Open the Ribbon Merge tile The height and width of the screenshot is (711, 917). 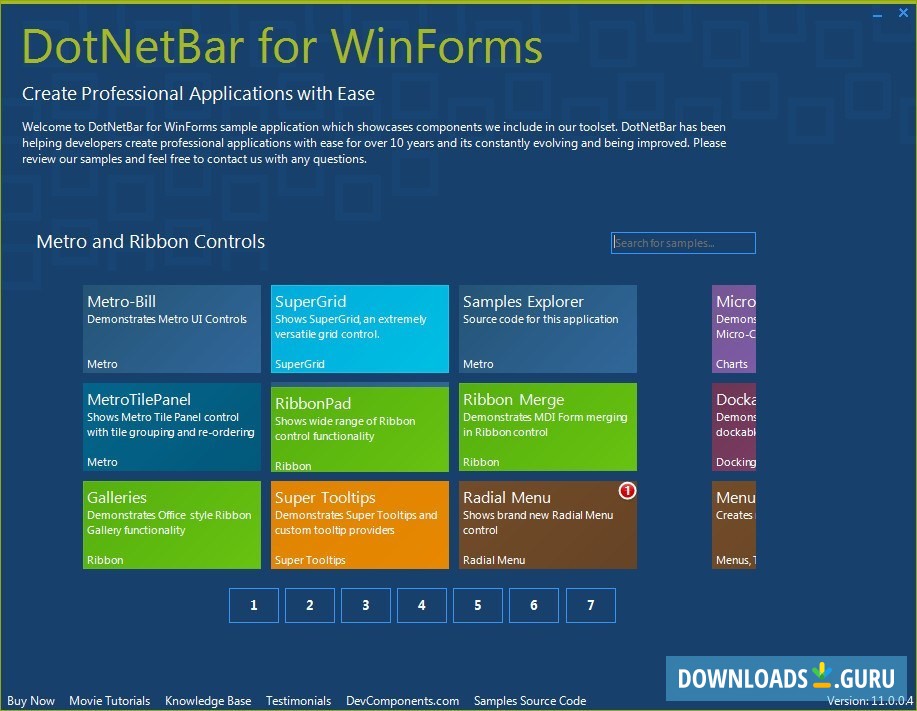coord(547,427)
